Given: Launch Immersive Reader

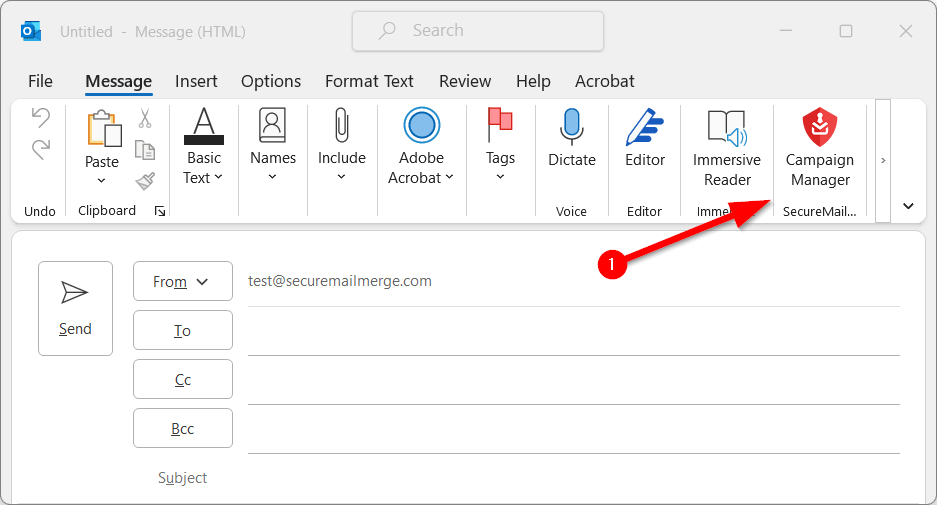Looking at the screenshot, I should (x=727, y=148).
